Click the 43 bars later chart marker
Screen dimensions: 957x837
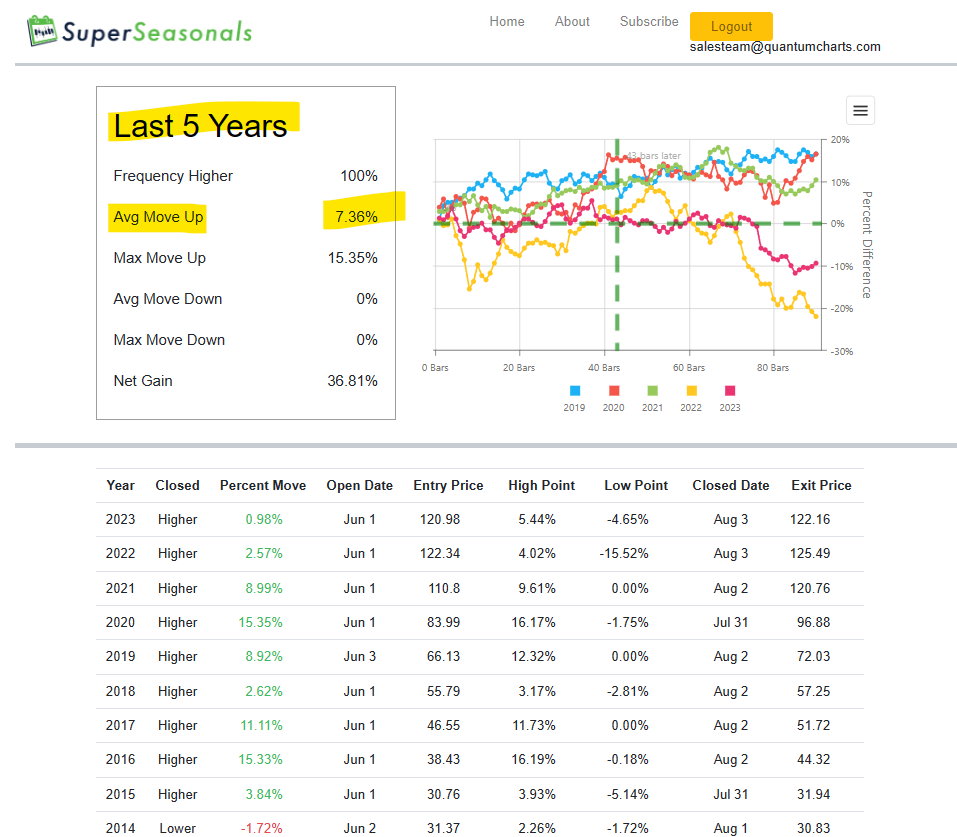[654, 156]
